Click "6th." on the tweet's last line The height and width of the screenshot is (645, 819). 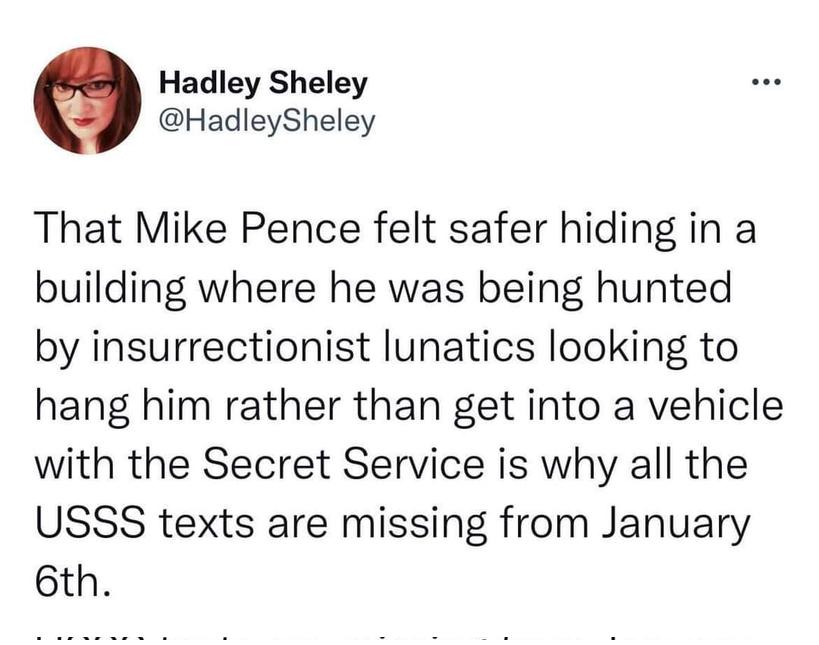click(x=74, y=581)
